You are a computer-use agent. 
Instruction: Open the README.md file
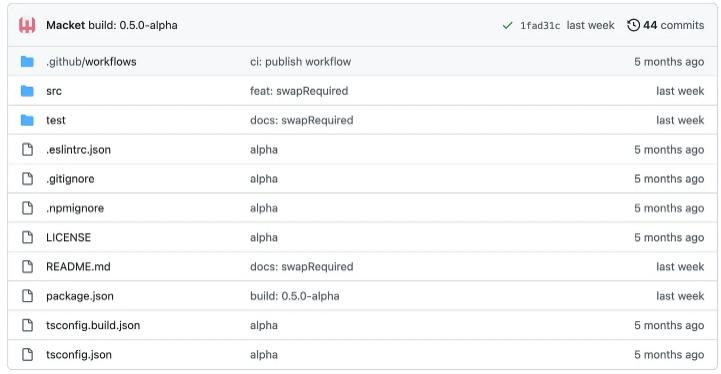78,267
